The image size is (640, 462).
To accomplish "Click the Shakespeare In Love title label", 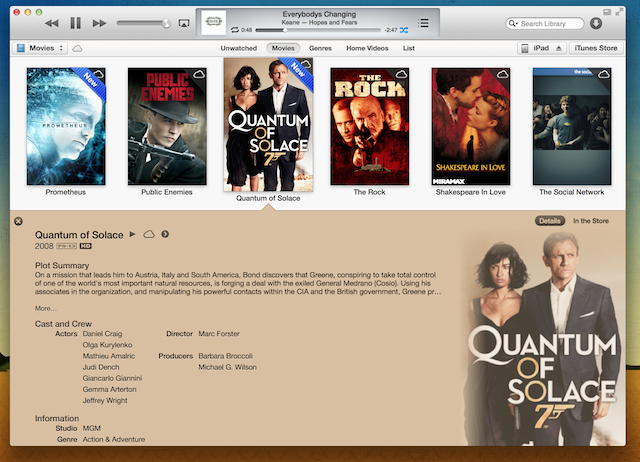I will pos(471,192).
